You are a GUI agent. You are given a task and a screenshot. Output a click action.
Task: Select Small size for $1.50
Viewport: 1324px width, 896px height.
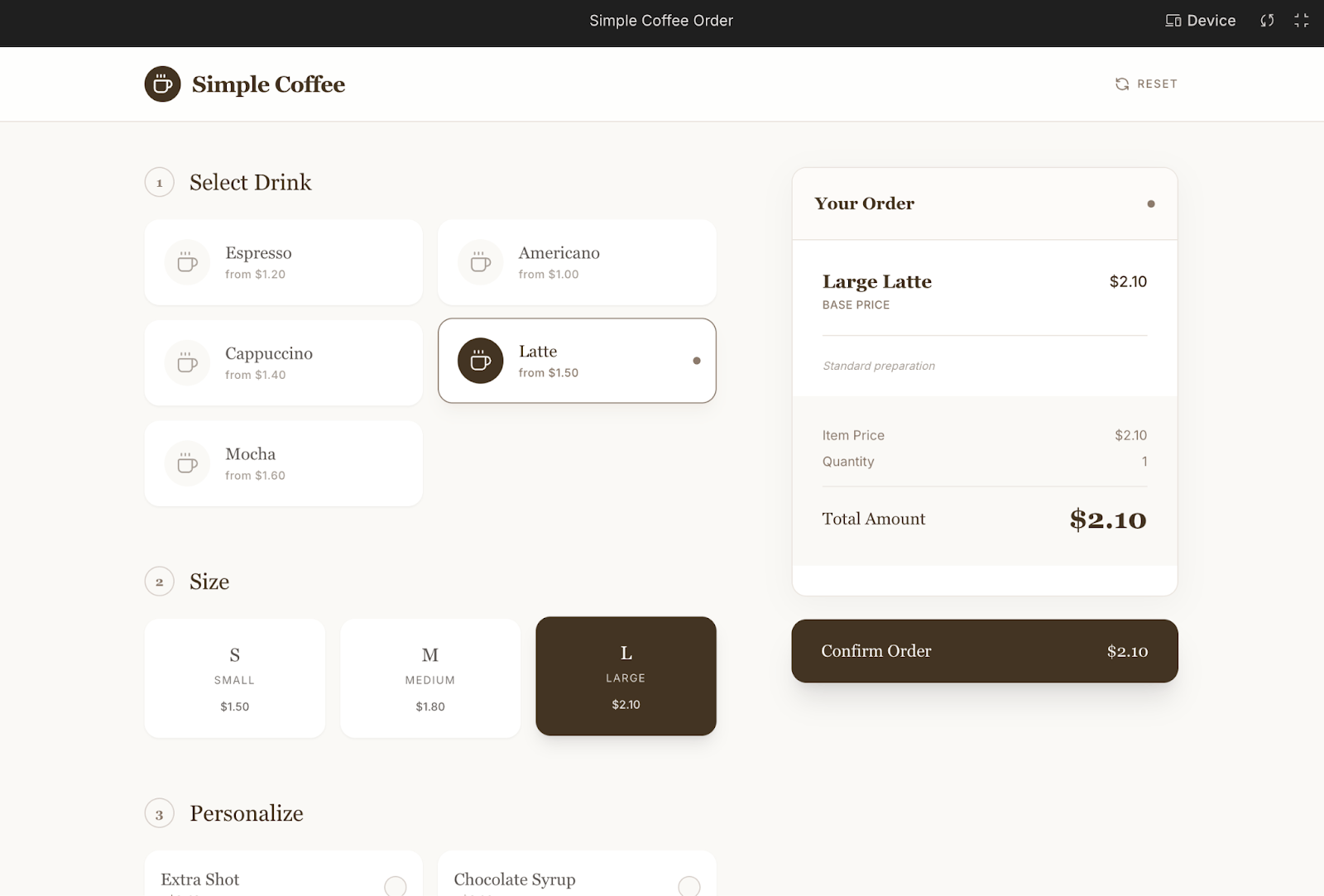tap(235, 678)
